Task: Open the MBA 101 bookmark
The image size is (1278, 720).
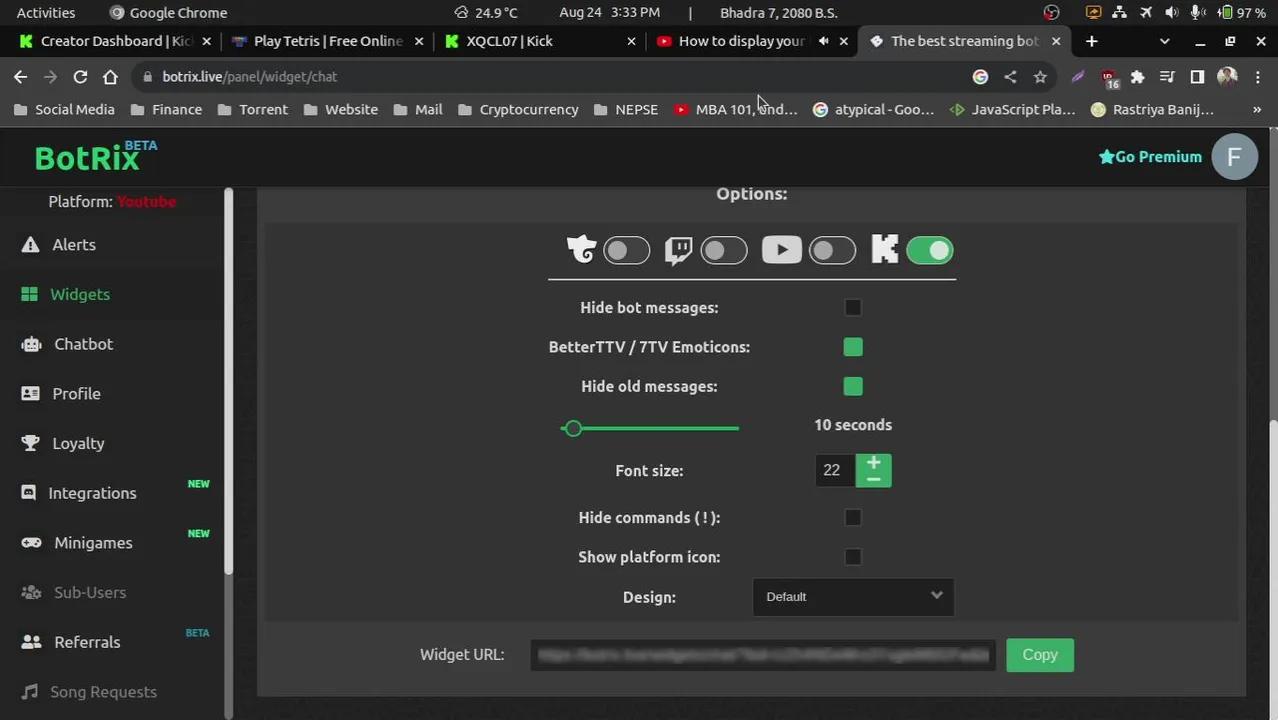Action: 735,110
